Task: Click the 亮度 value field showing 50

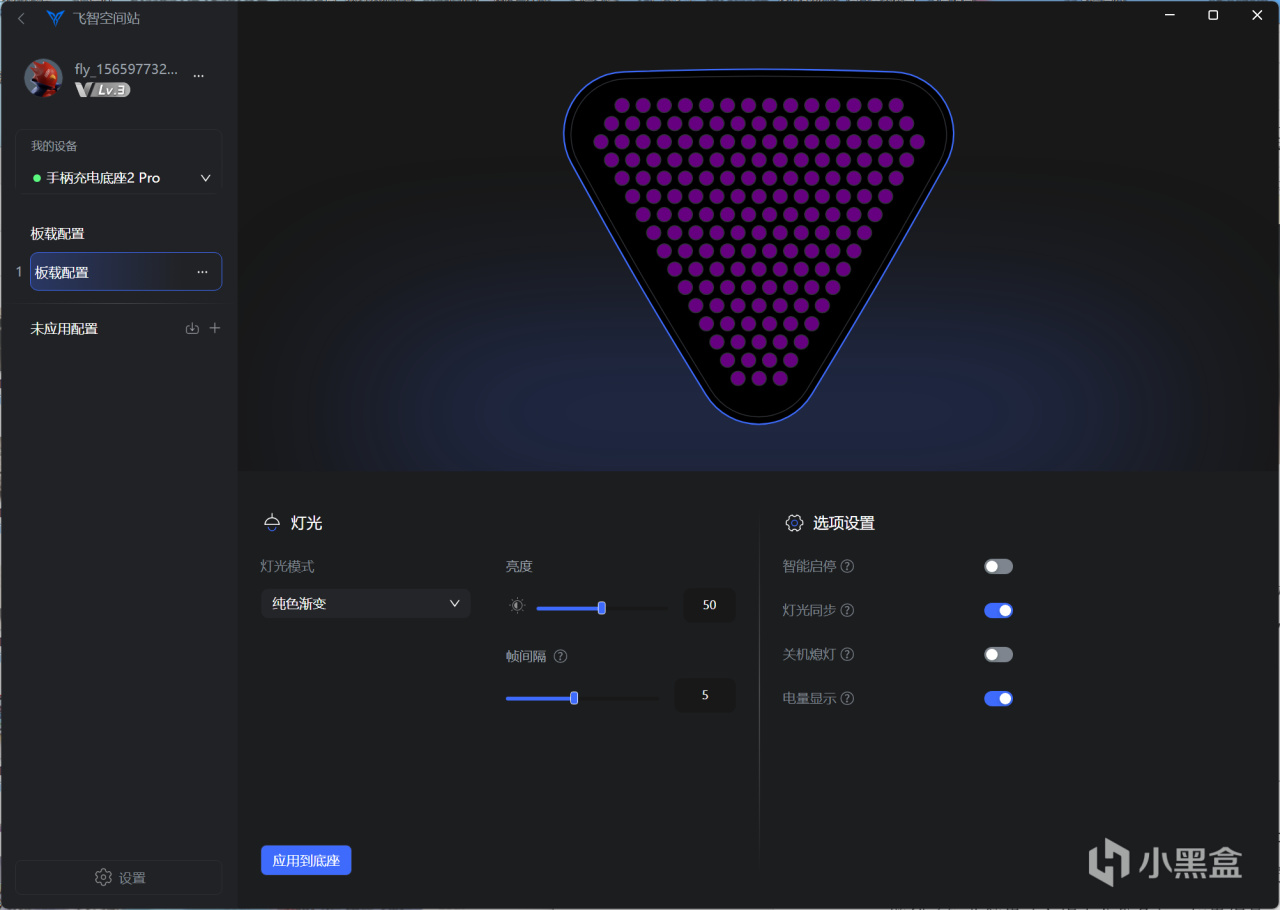Action: pyautogui.click(x=709, y=605)
